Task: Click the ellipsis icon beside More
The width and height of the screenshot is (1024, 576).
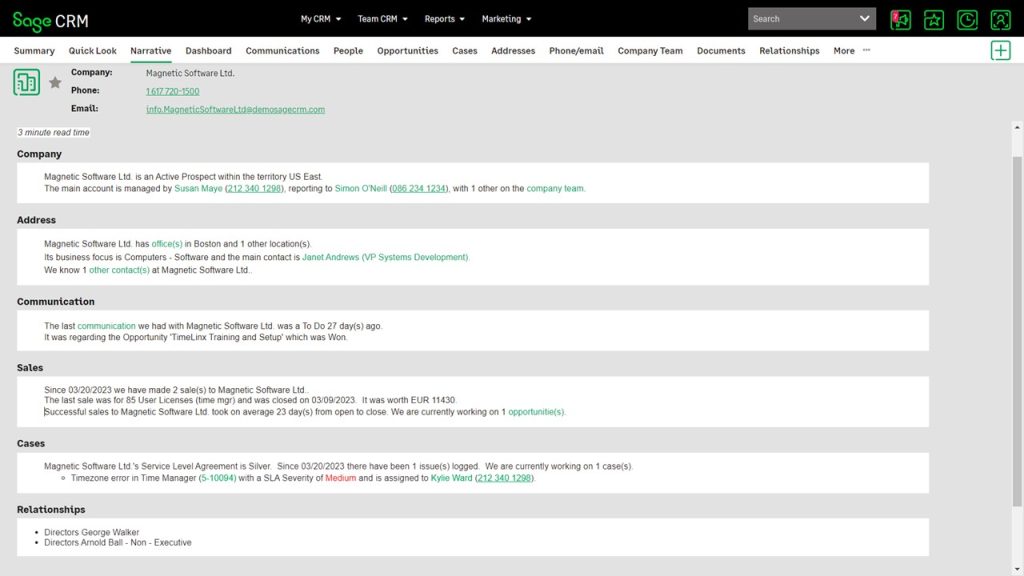Action: click(866, 50)
